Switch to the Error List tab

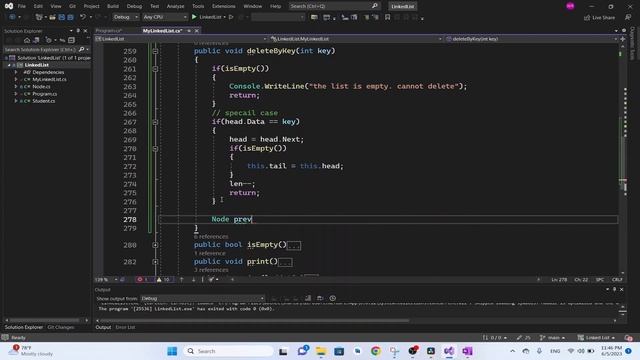click(x=125, y=327)
